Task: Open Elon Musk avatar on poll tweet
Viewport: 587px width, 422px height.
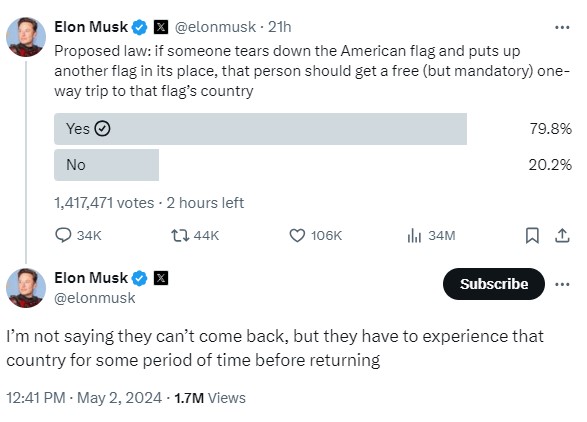Action: pos(26,37)
